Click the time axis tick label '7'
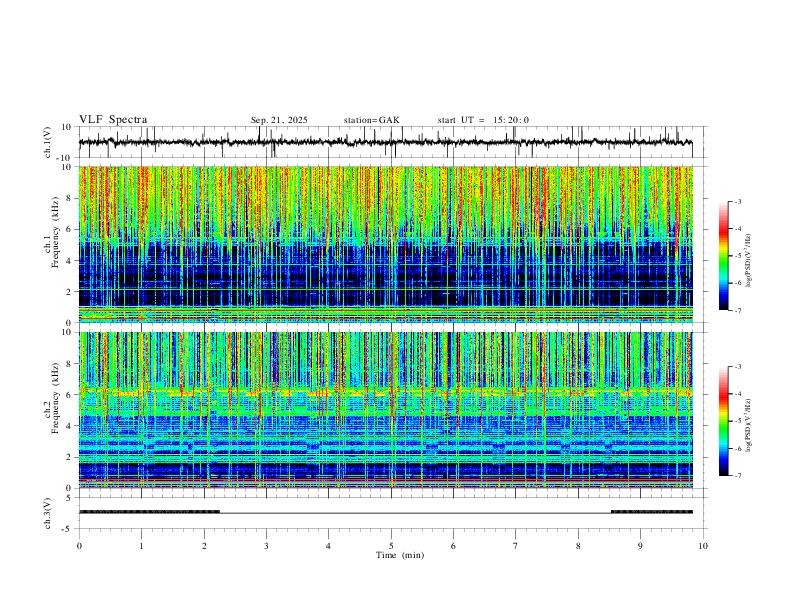792x612 pixels. coord(516,546)
